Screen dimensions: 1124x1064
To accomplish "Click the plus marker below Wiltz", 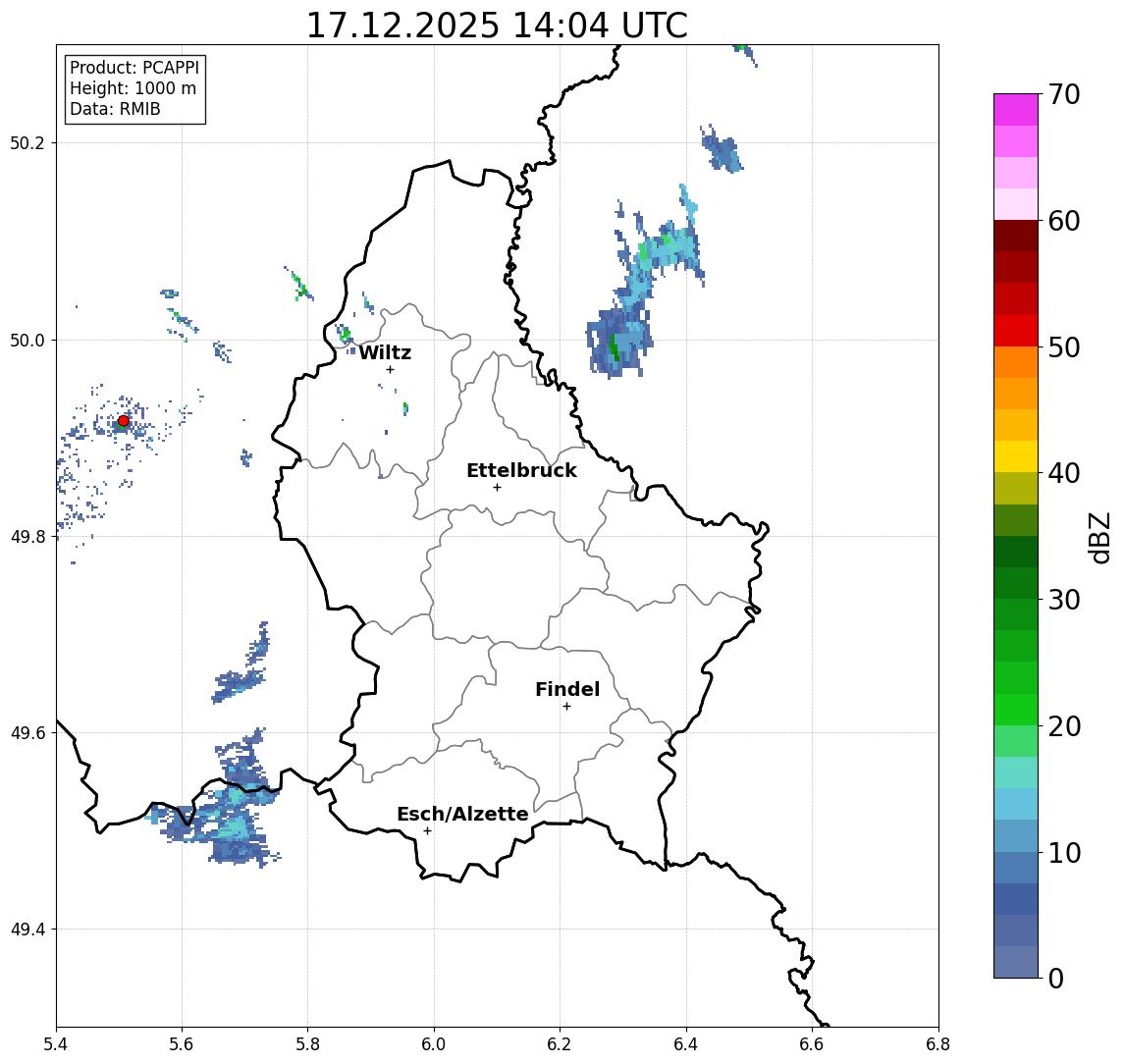I will click(x=390, y=369).
